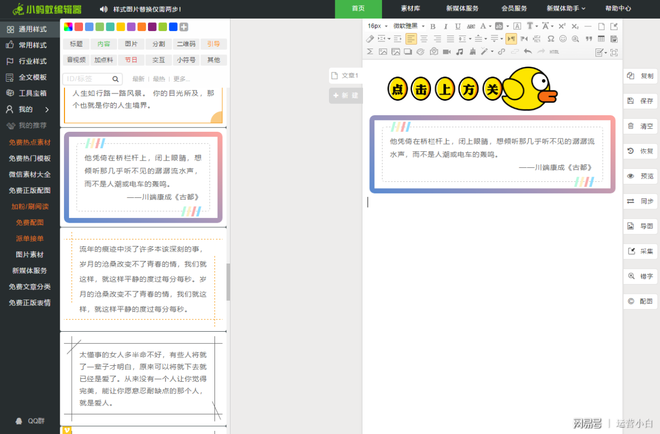
Task: Select center-align paragraph button
Action: coord(424,39)
